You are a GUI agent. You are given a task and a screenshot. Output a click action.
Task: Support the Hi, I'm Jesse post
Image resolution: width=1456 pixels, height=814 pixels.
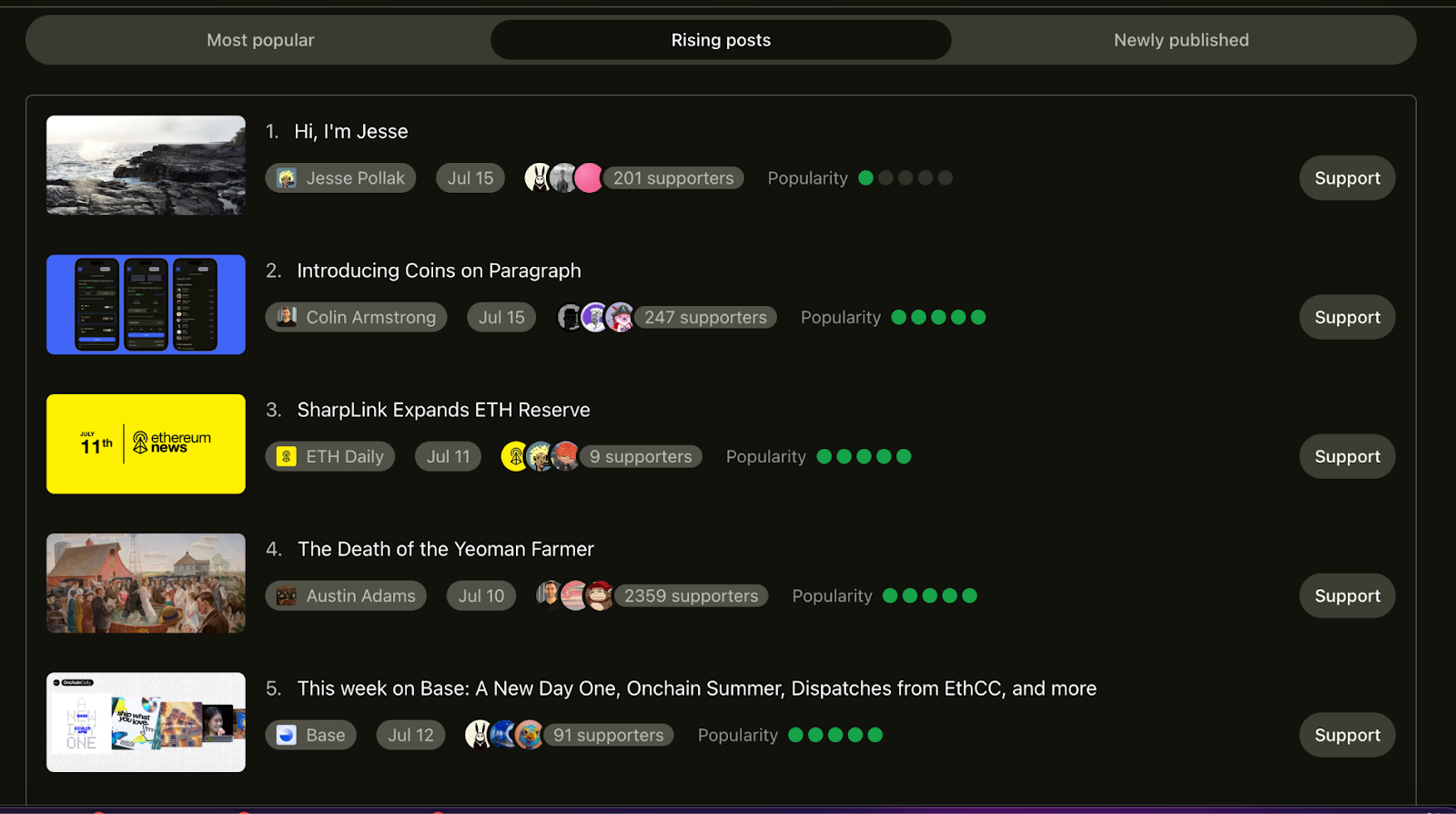tap(1347, 178)
